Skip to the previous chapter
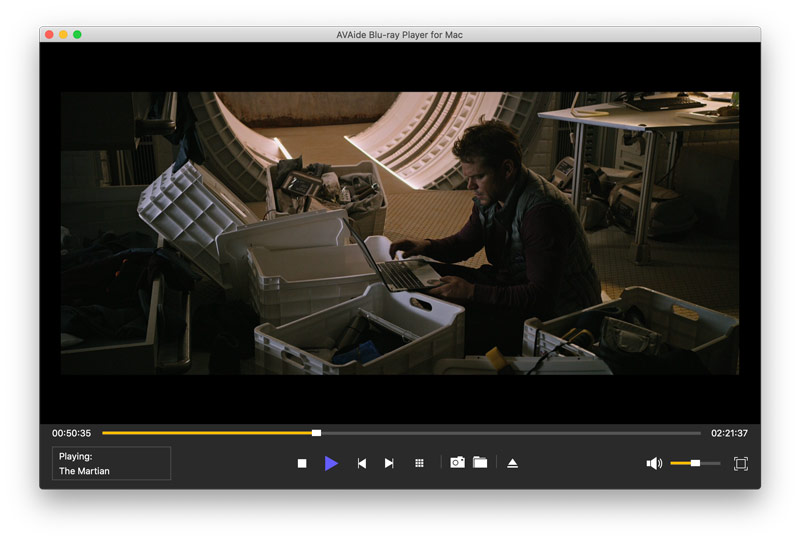Image resolution: width=800 pixels, height=541 pixels. (362, 463)
